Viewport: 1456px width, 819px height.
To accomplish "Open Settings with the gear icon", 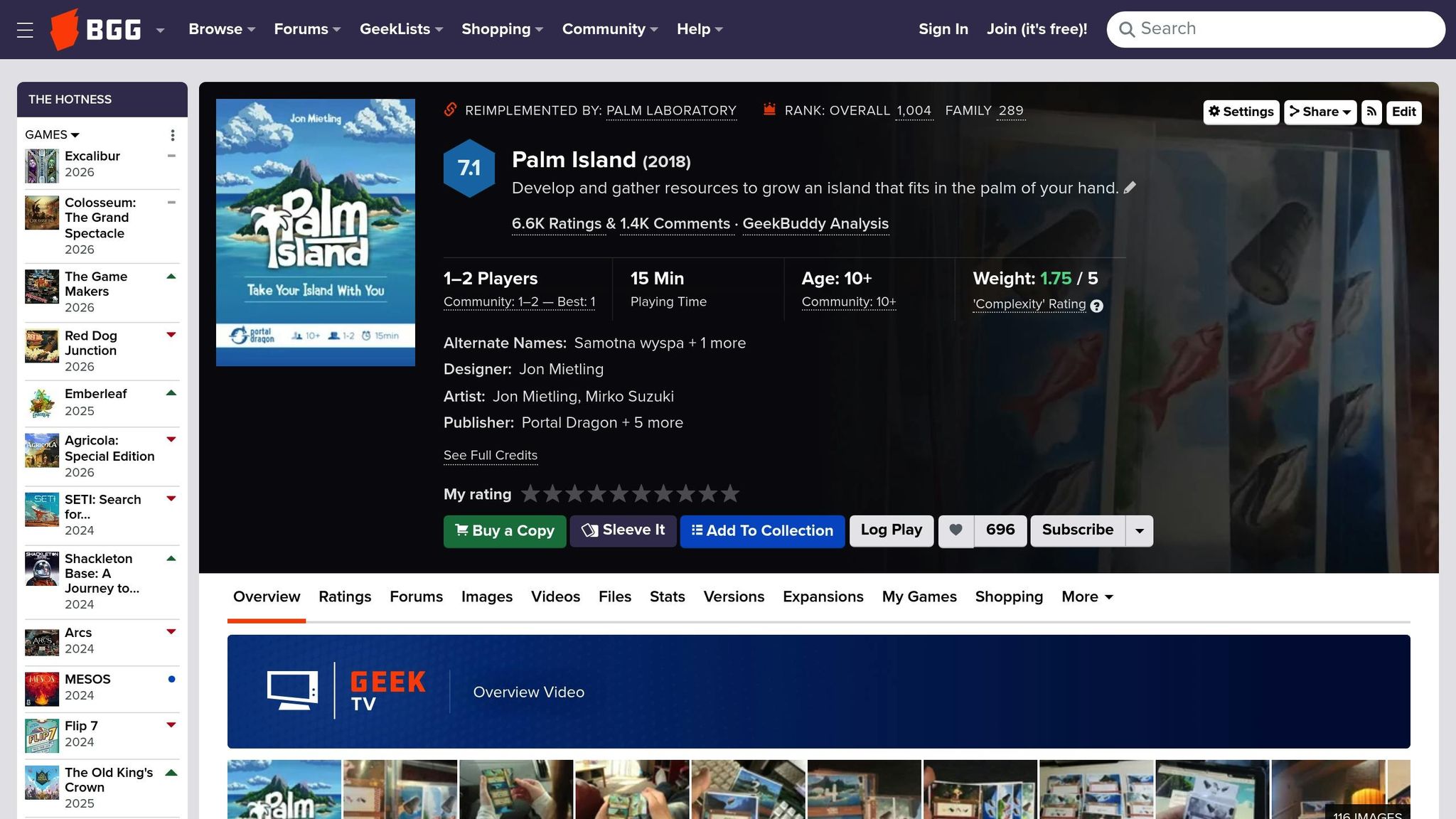I will tap(1241, 112).
